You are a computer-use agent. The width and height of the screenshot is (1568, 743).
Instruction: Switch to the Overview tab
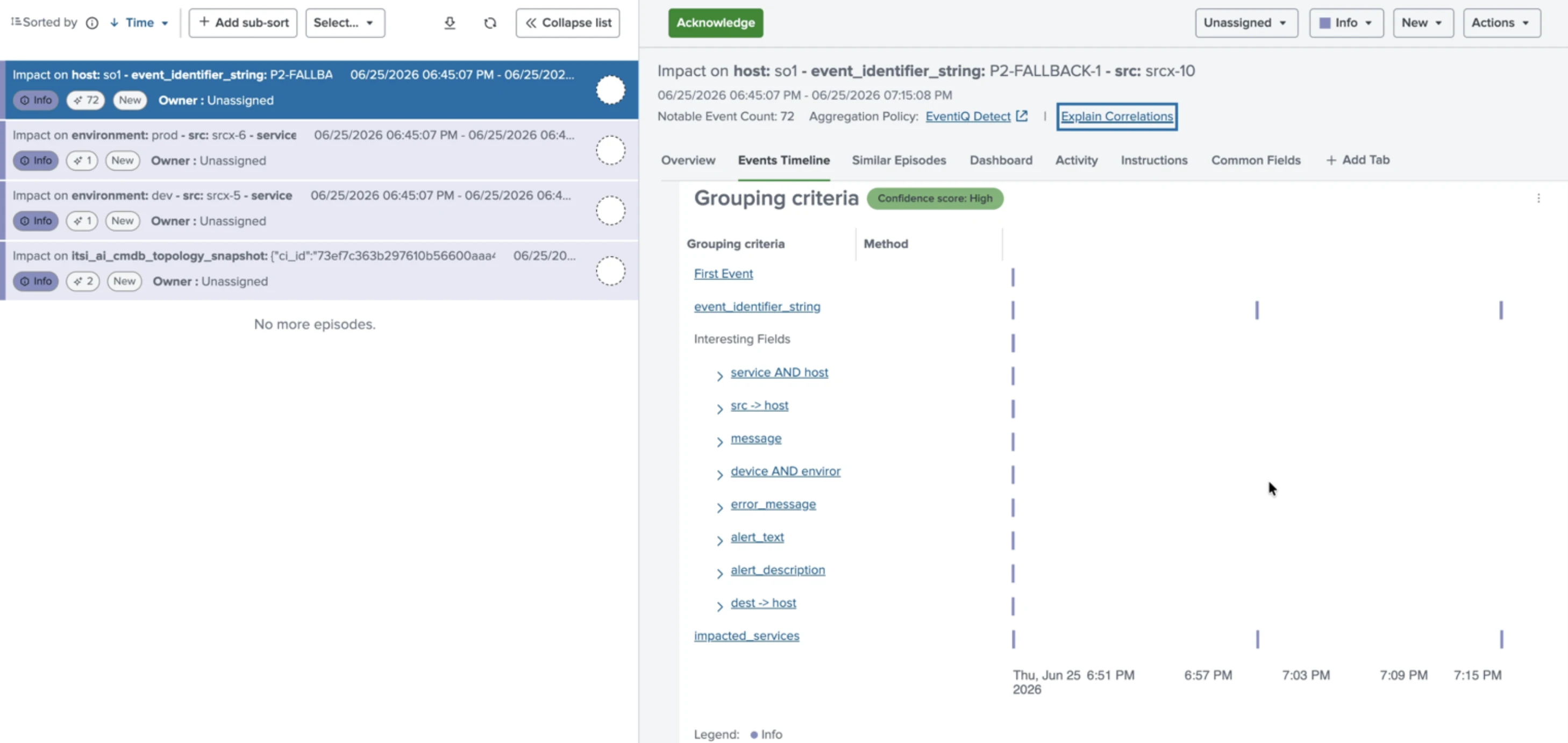(x=688, y=160)
